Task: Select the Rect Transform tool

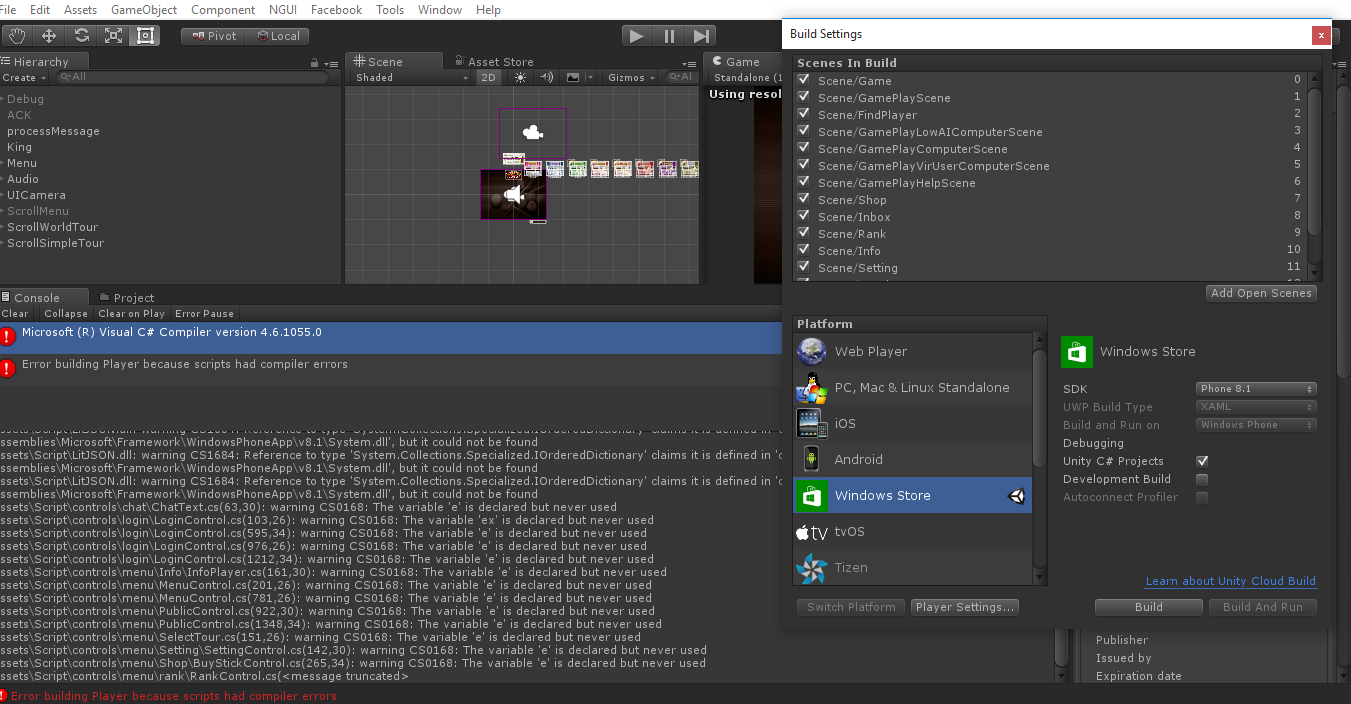Action: click(x=145, y=36)
